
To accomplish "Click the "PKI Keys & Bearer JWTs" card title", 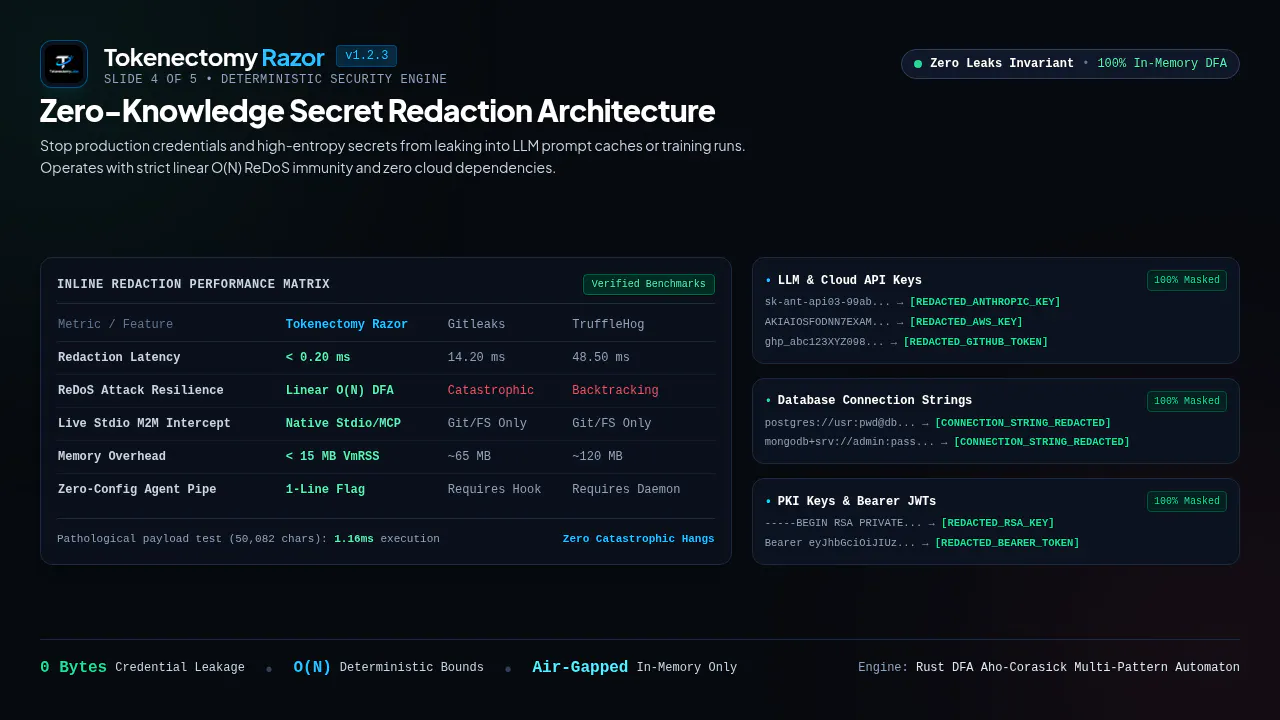I will point(857,502).
